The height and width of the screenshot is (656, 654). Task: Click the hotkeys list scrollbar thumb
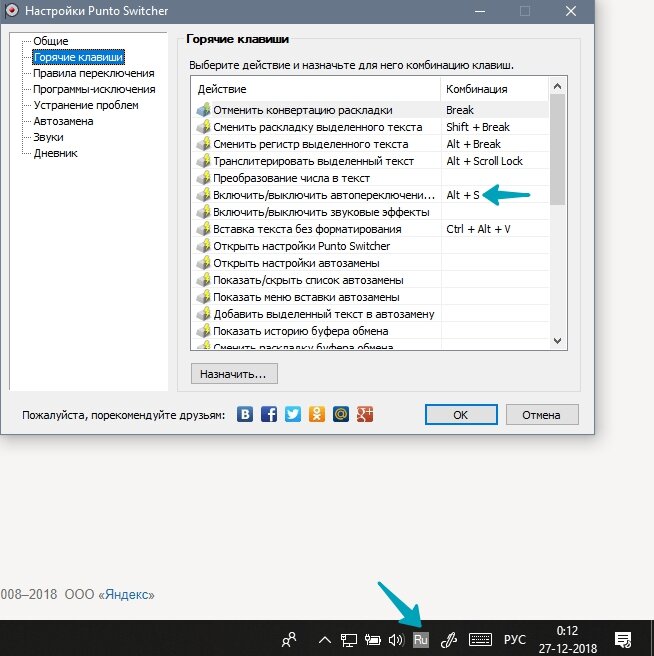[x=557, y=149]
